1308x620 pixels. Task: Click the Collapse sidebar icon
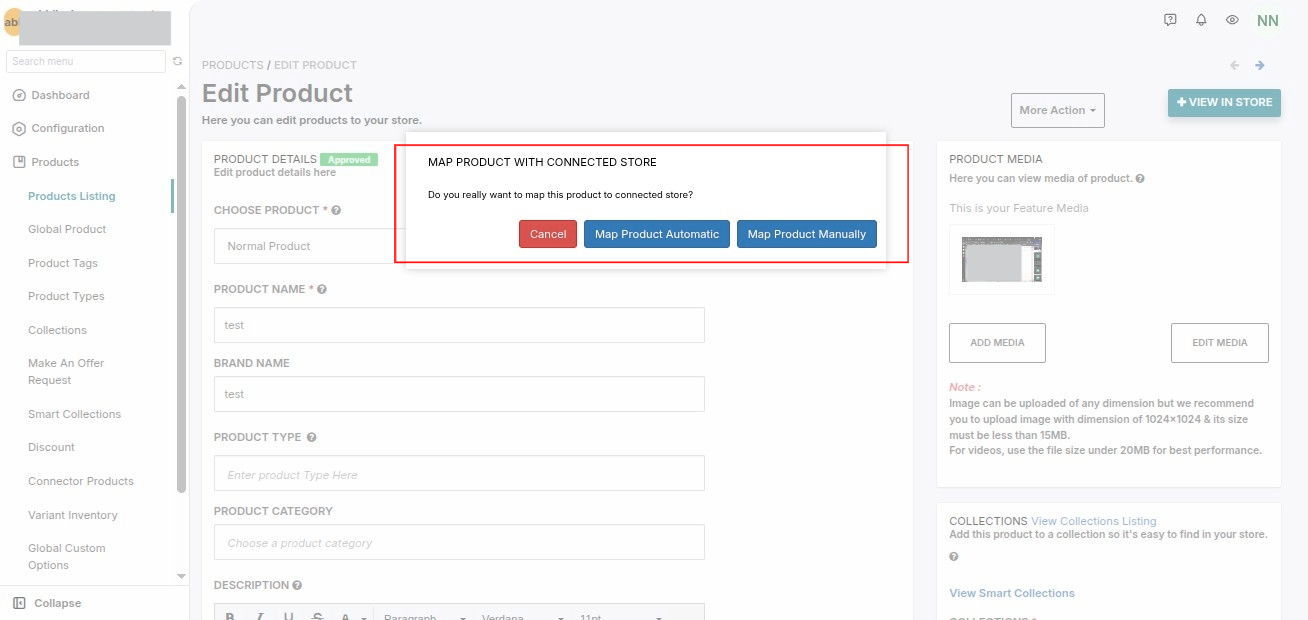point(19,603)
